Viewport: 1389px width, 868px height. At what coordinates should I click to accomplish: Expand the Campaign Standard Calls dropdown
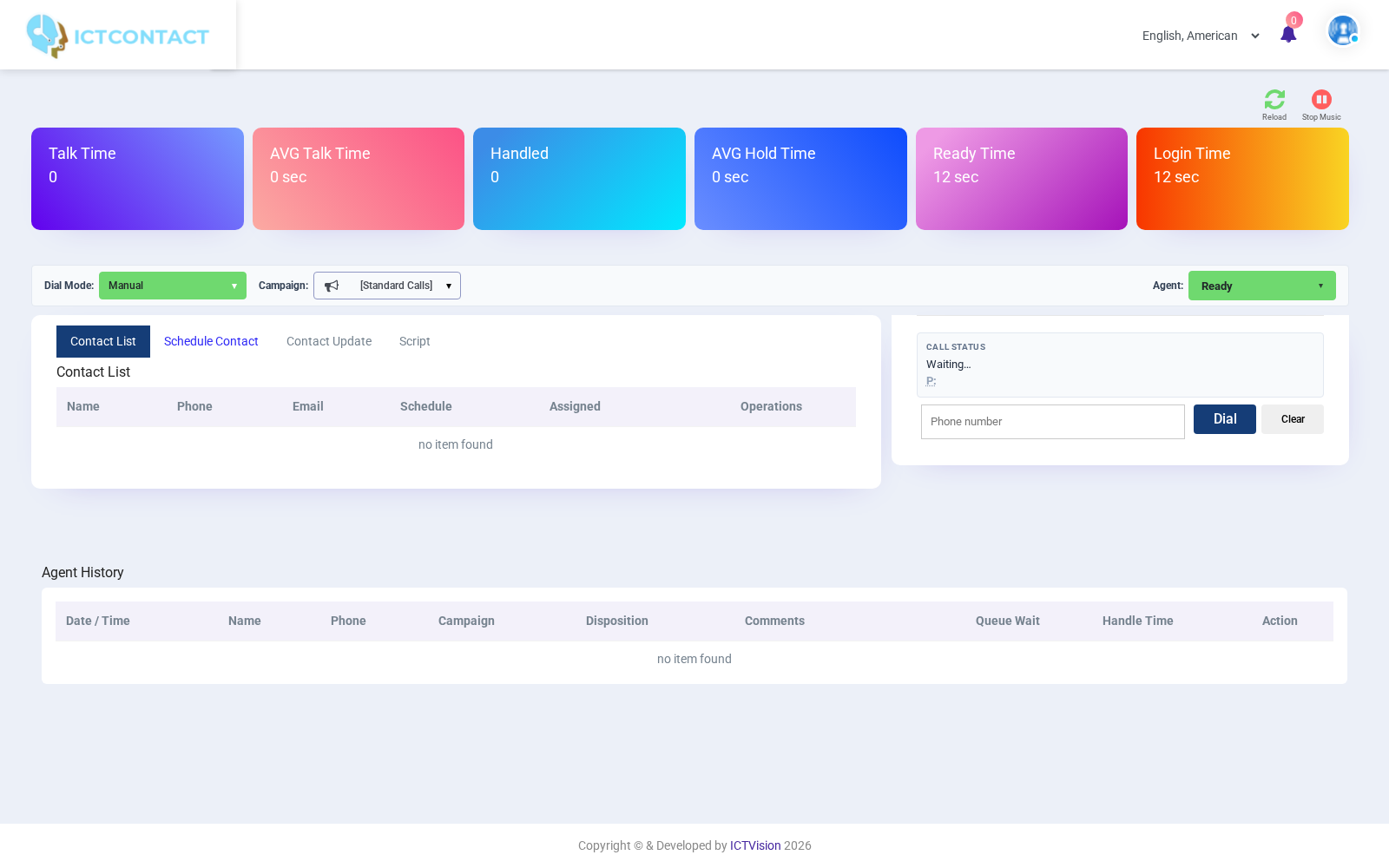click(x=387, y=286)
